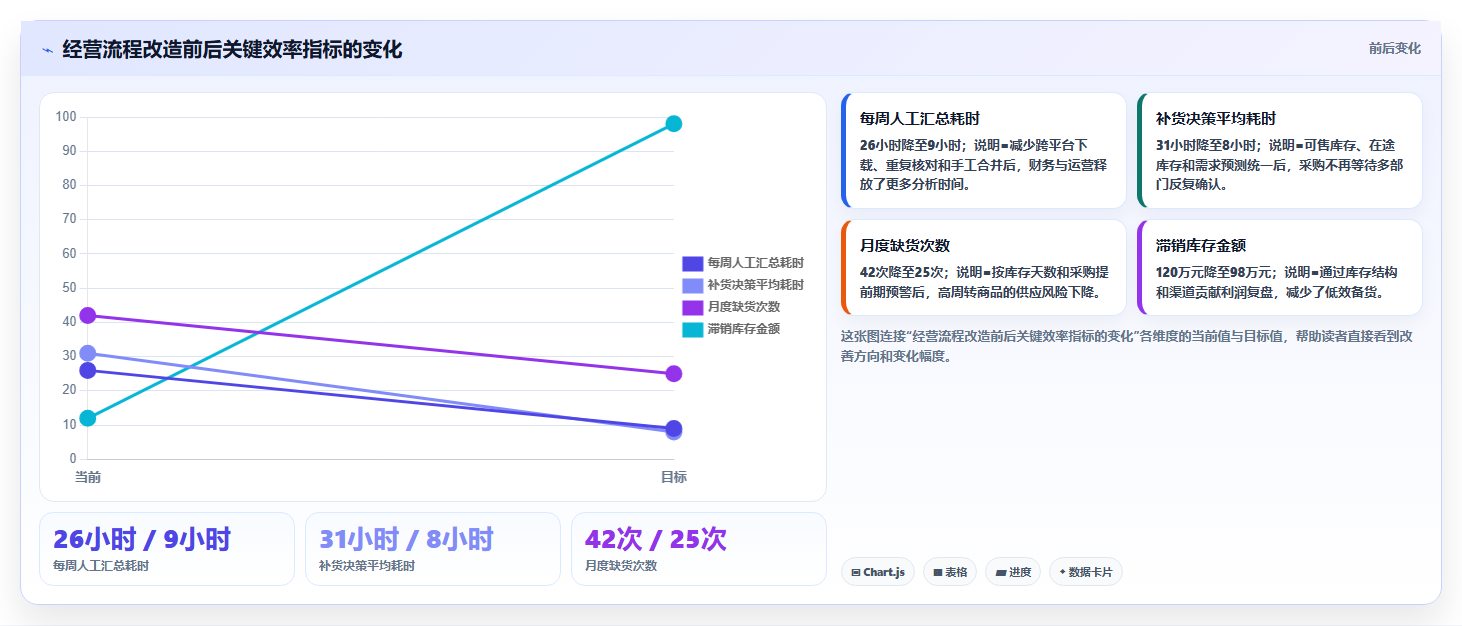Click the 数据卡片 tag
This screenshot has height=626, width=1462.
point(1085,572)
